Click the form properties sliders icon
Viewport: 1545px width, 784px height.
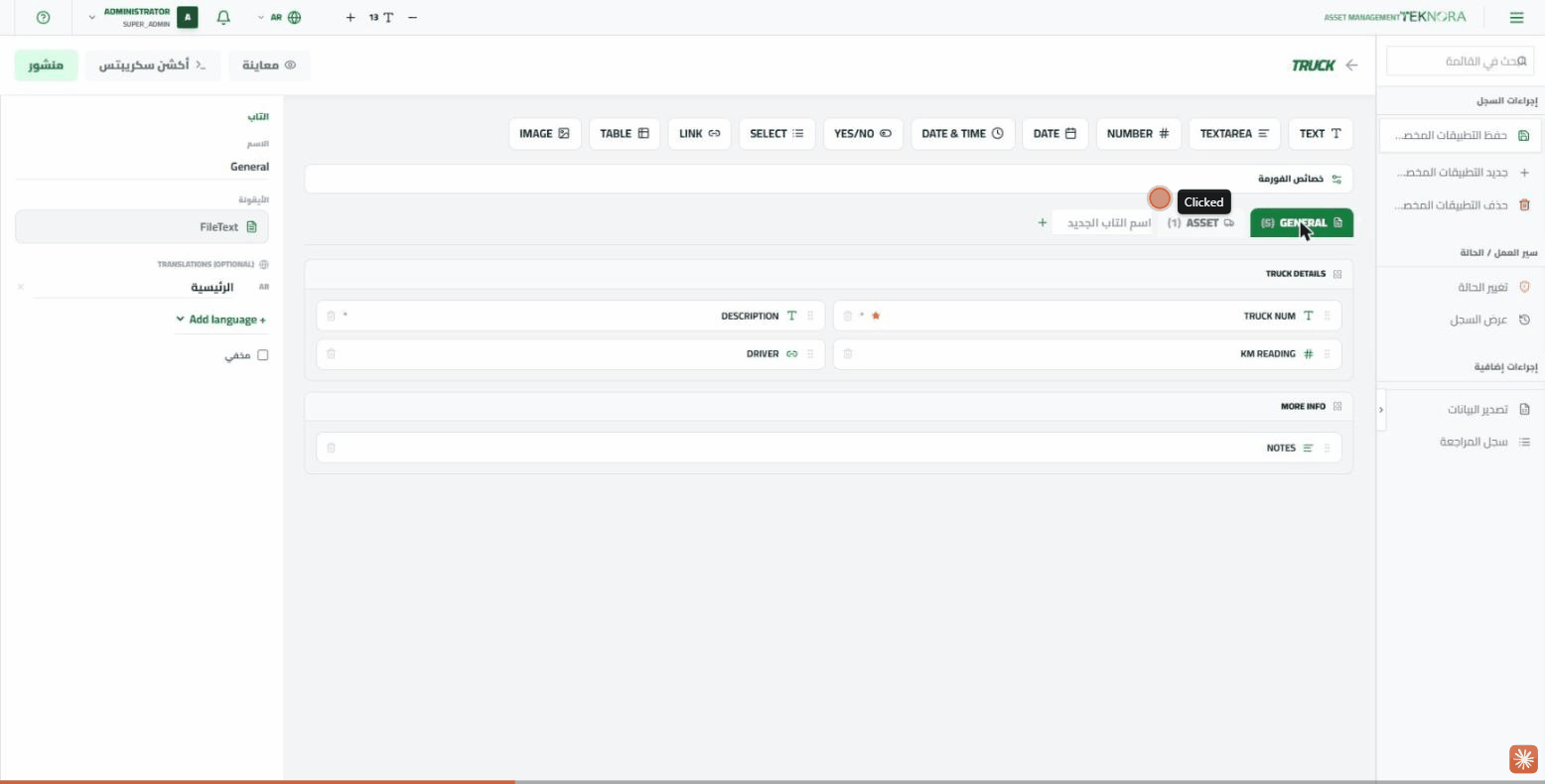click(x=1336, y=179)
